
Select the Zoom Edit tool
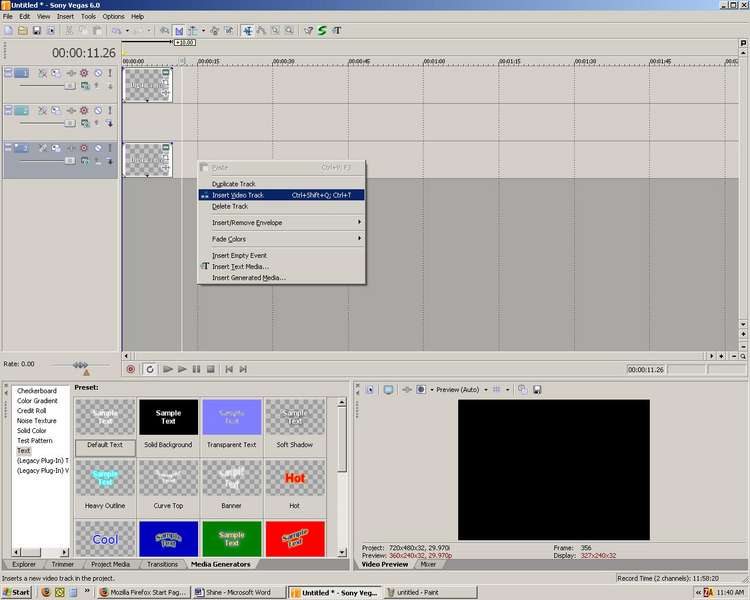click(289, 31)
